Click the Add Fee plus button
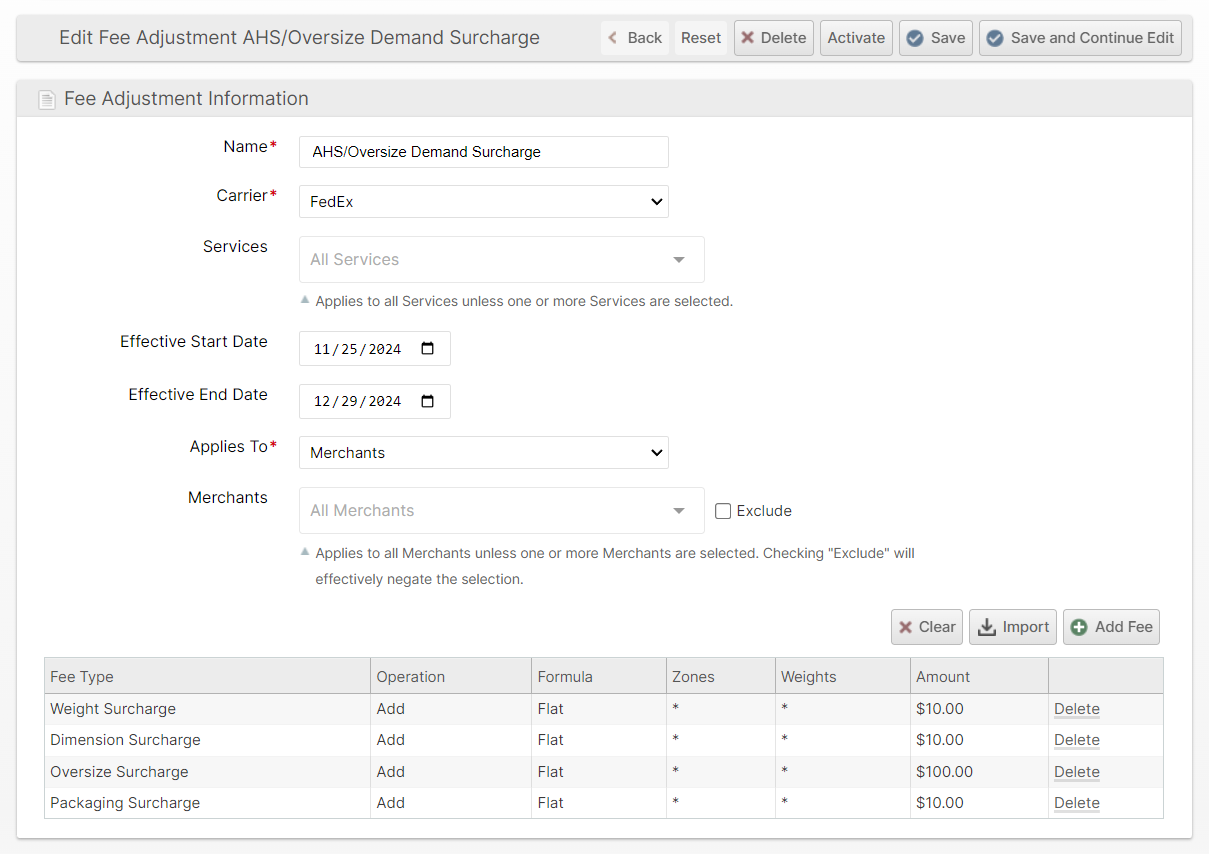1209x854 pixels. pyautogui.click(x=1111, y=627)
